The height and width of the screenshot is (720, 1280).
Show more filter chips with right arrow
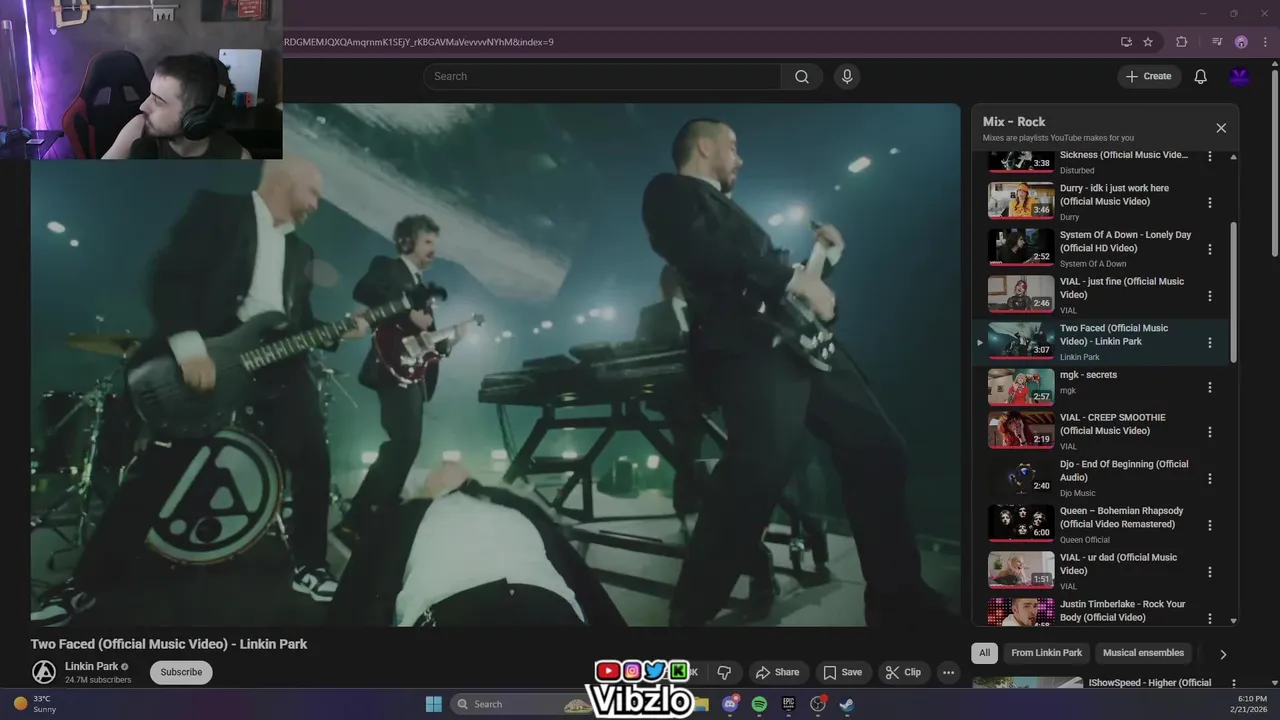click(1222, 654)
